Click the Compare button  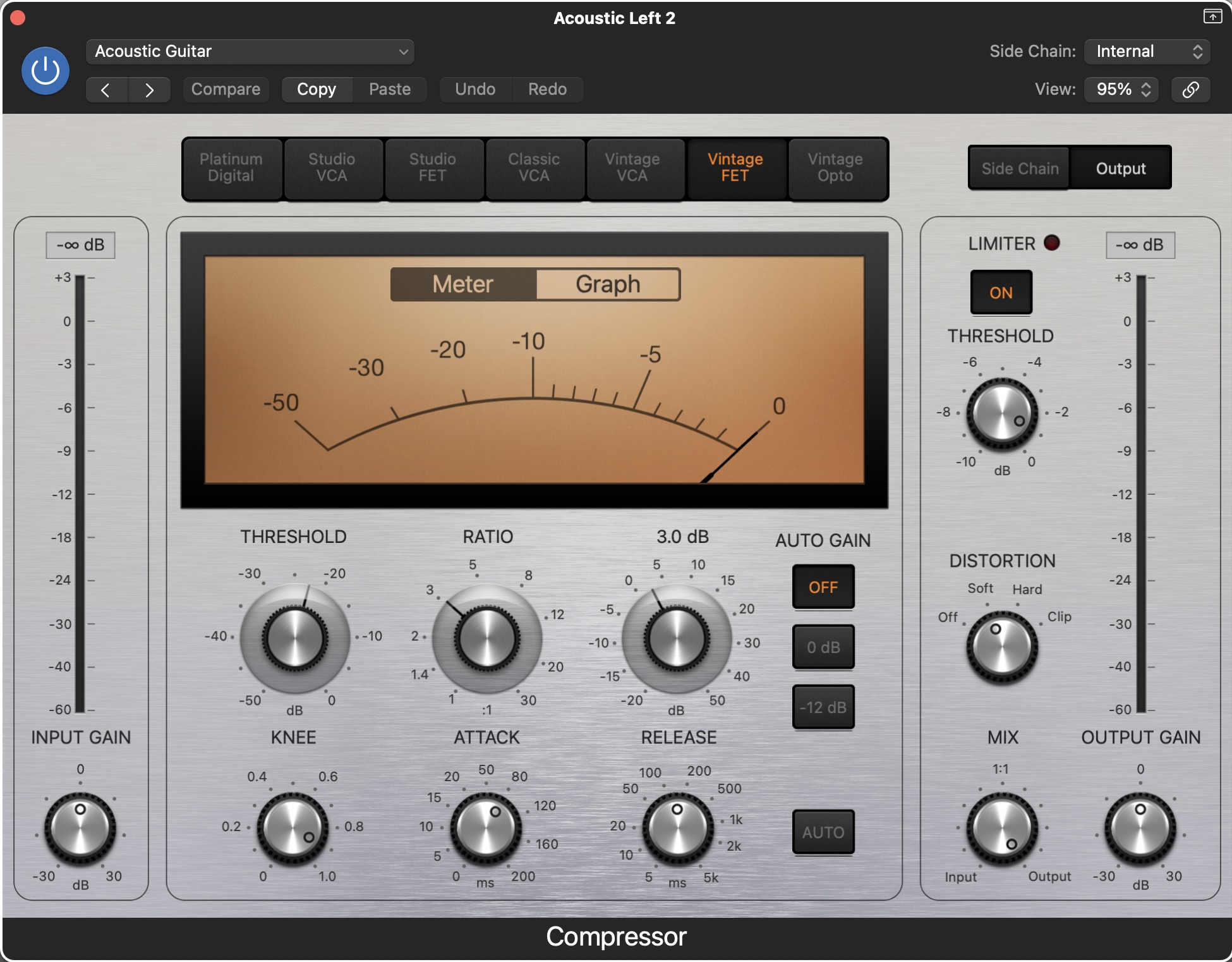pyautogui.click(x=226, y=89)
